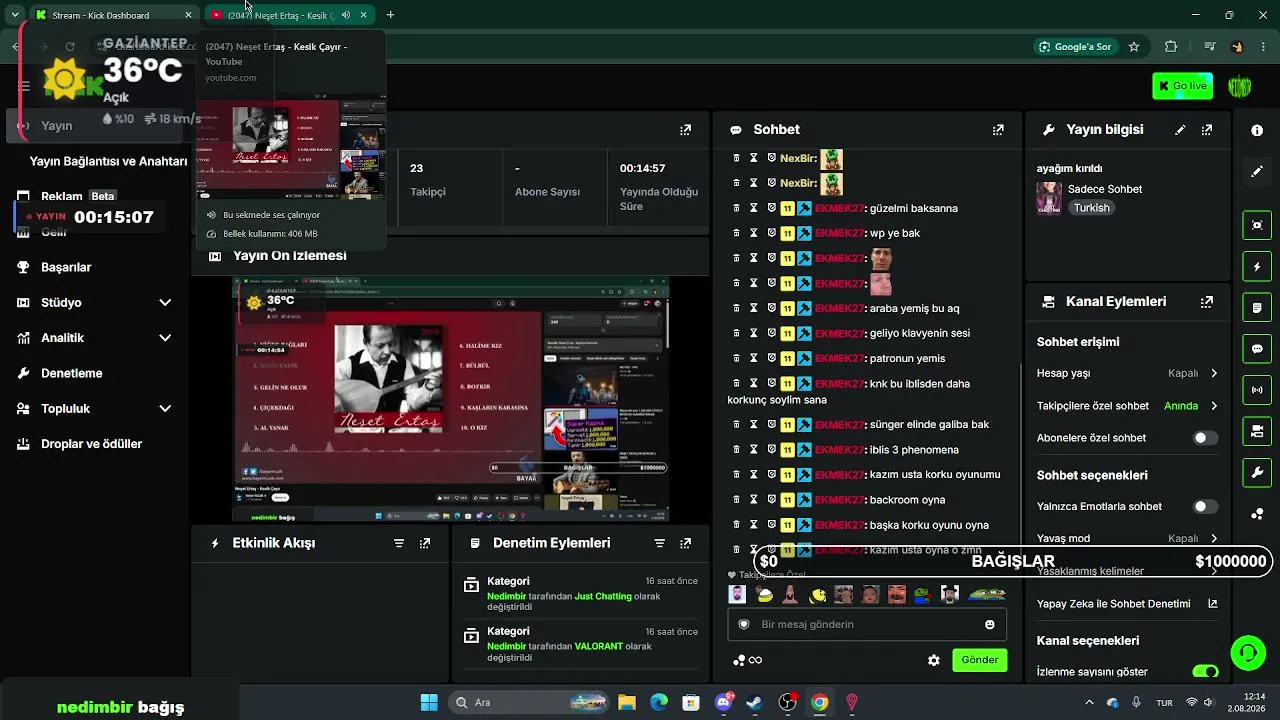Pop out the Yayın bilgisi panel
This screenshot has height=720, width=1280.
coord(1207,130)
